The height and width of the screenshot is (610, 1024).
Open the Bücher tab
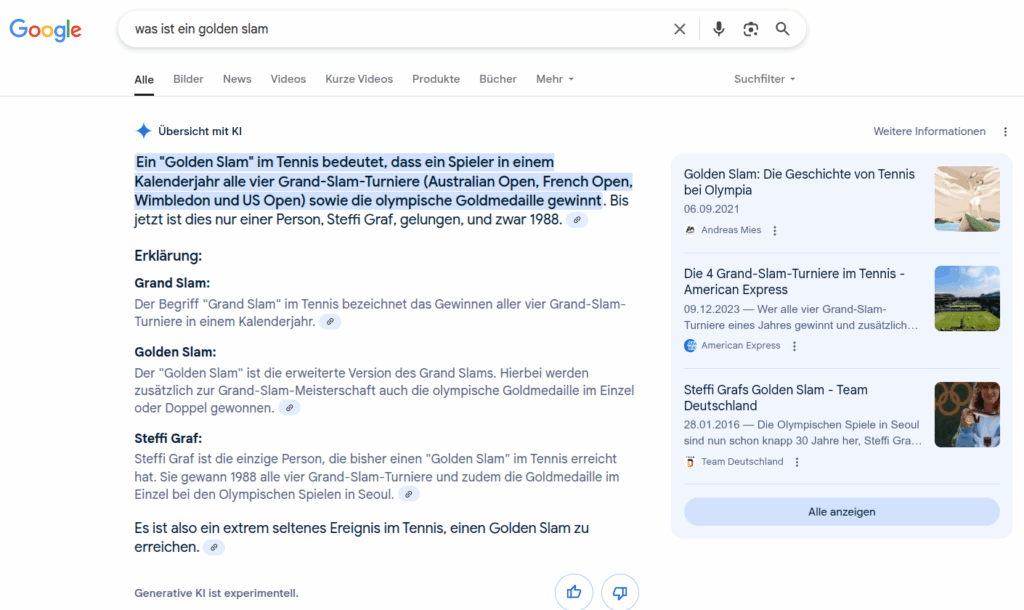(x=498, y=79)
